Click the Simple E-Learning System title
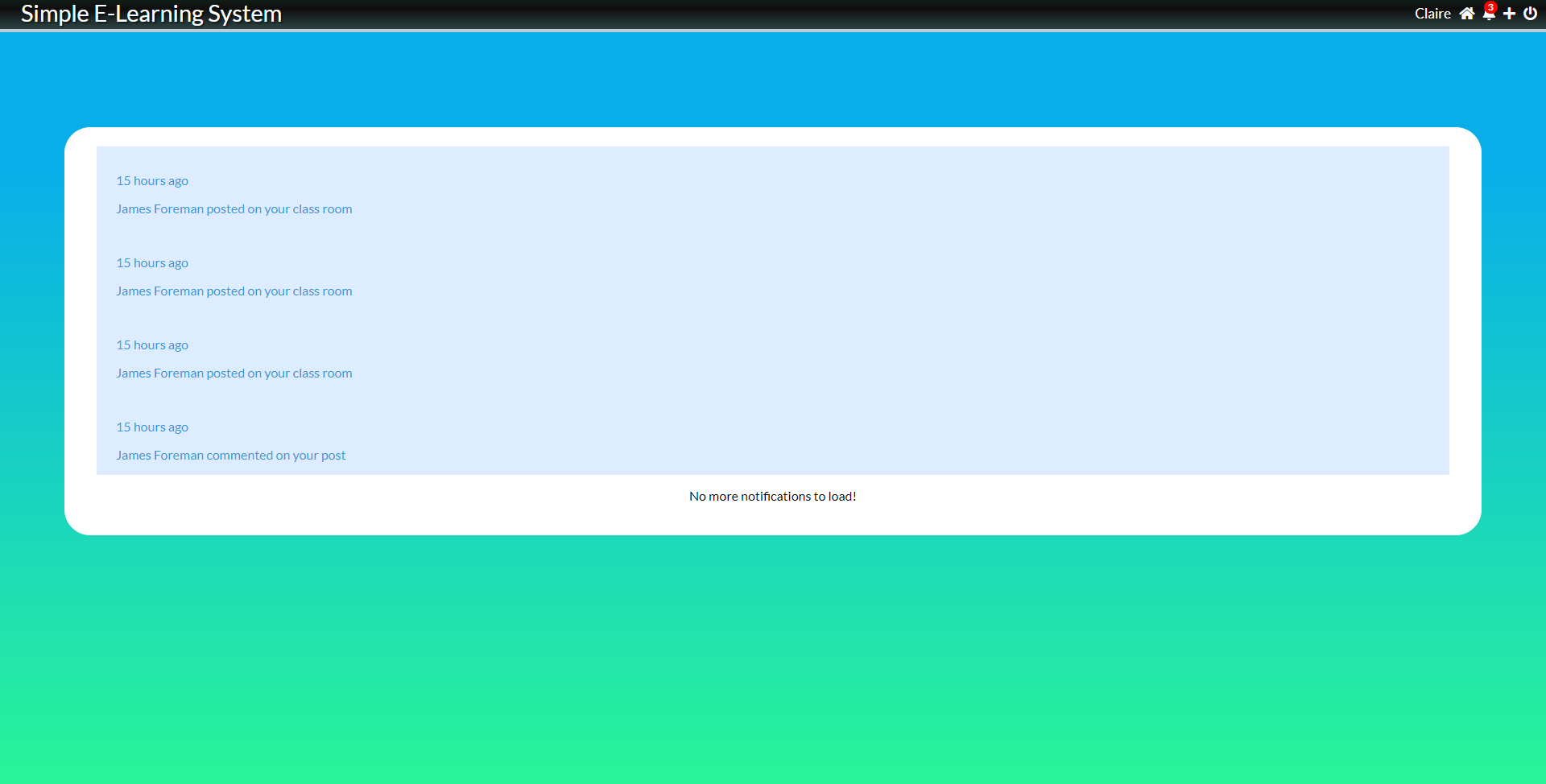 [151, 14]
